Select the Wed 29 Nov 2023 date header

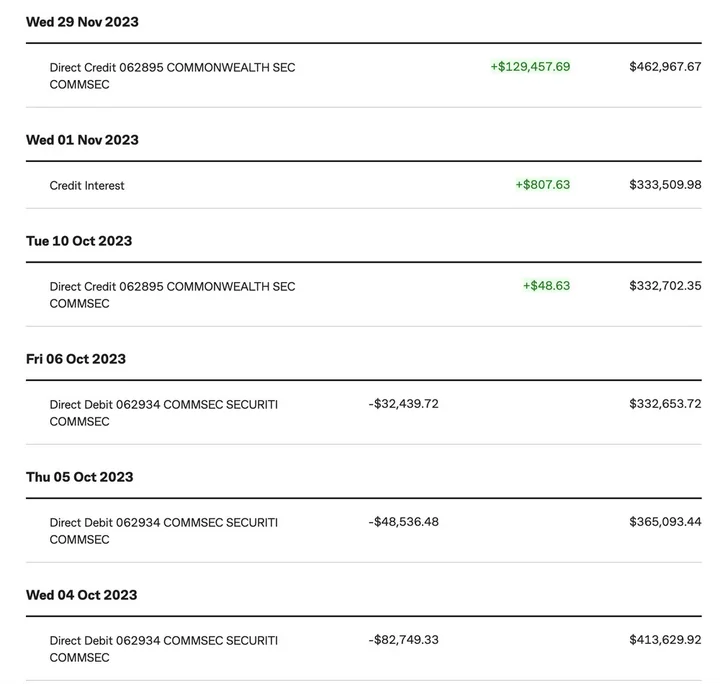click(x=82, y=22)
